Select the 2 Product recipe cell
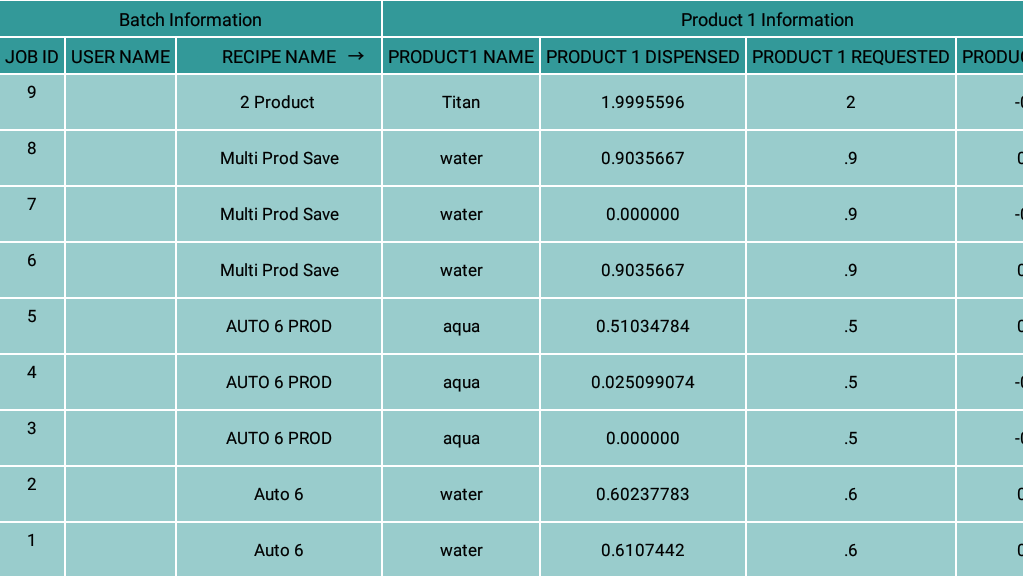 tap(278, 102)
